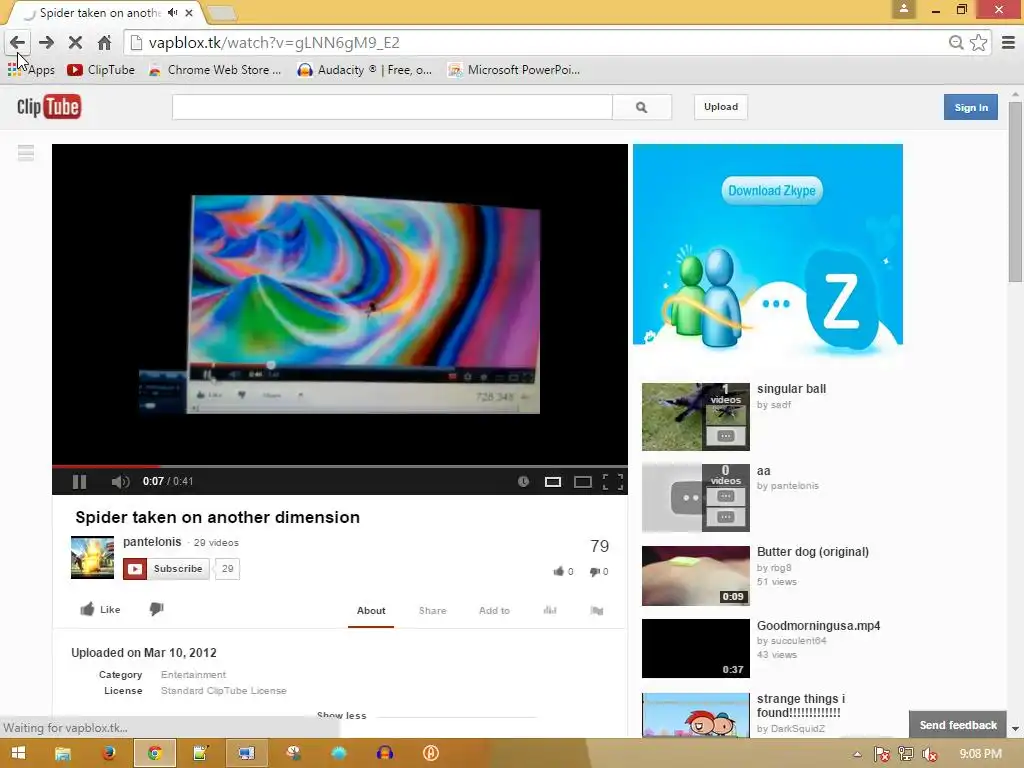Screen dimensions: 1024x768
Task: Stop loading the page with X button
Action: click(75, 42)
